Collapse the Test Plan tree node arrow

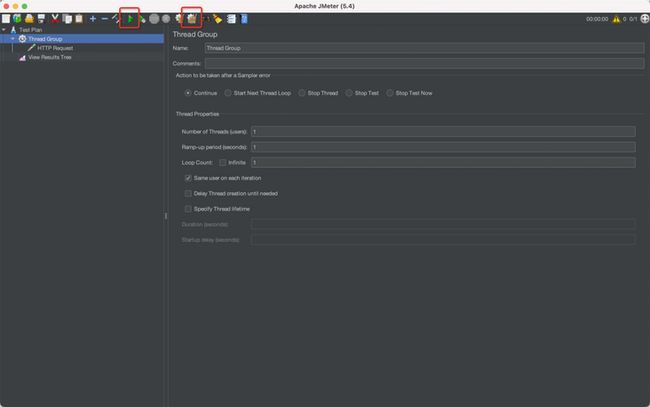pyautogui.click(x=4, y=30)
